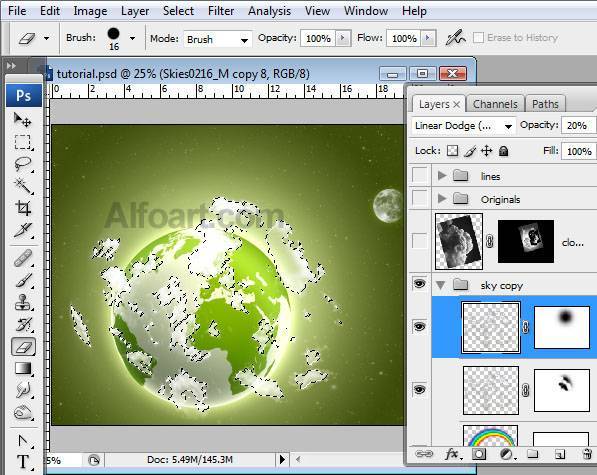Select the Type tool
597x475 pixels.
(22, 462)
